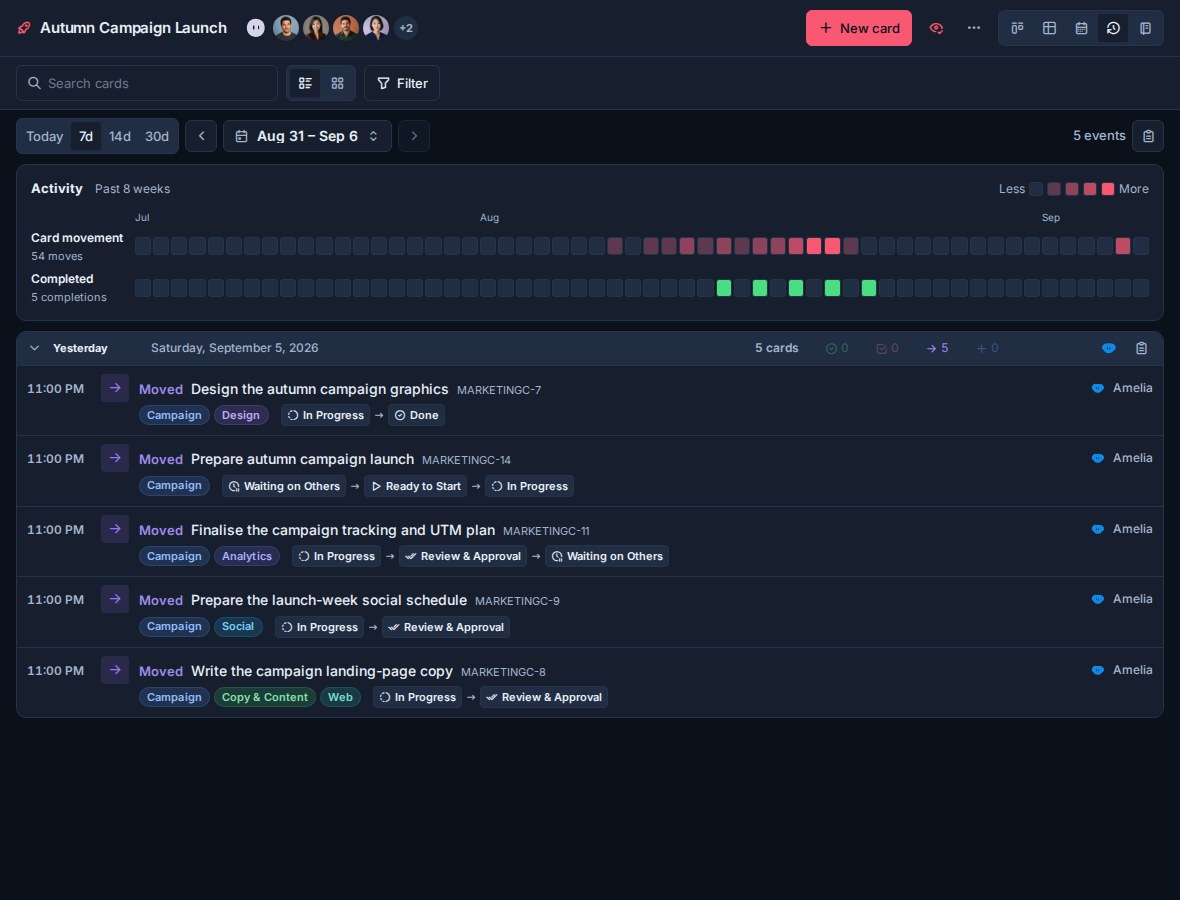Viewport: 1180px width, 900px height.
Task: Click the Analytics tag
Action: (x=247, y=556)
